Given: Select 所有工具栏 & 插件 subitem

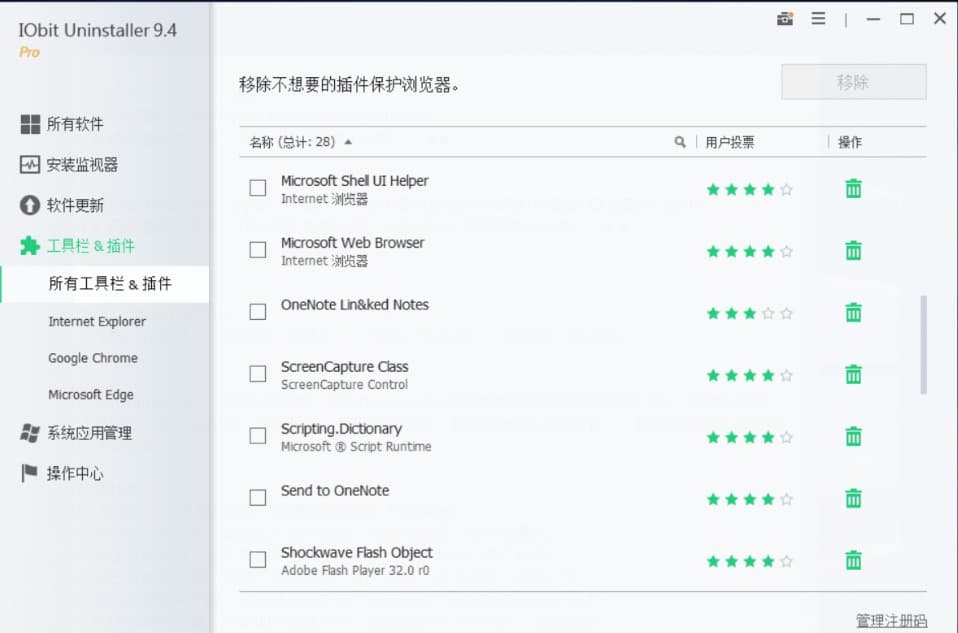Looking at the screenshot, I should (x=105, y=284).
